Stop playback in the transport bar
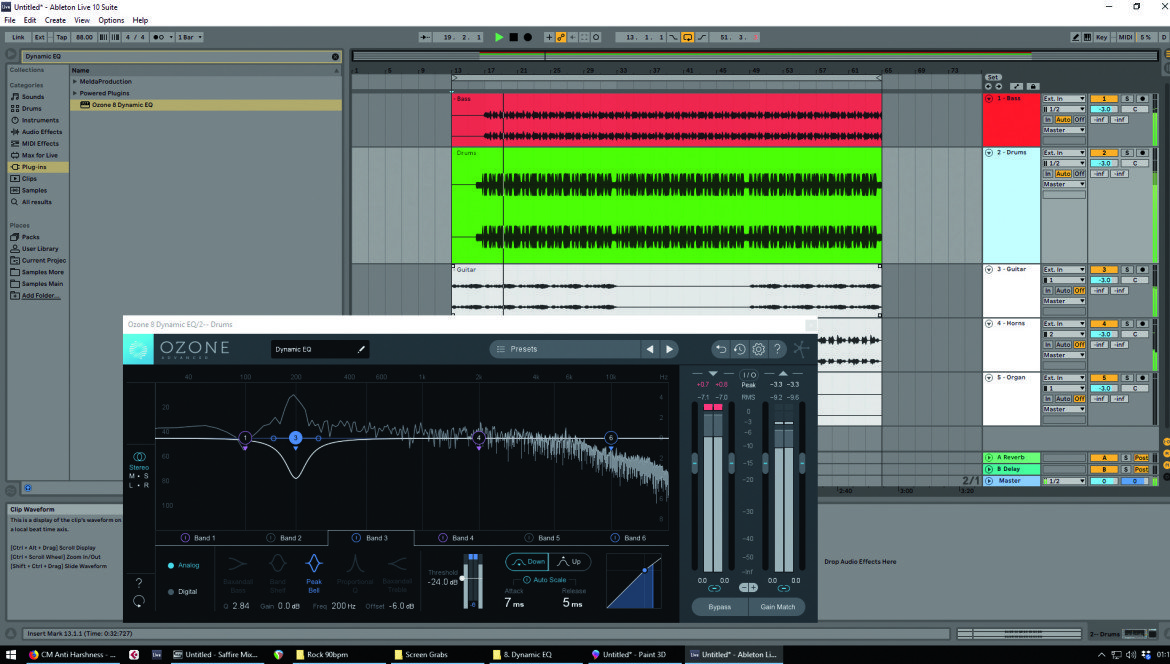 tap(513, 37)
